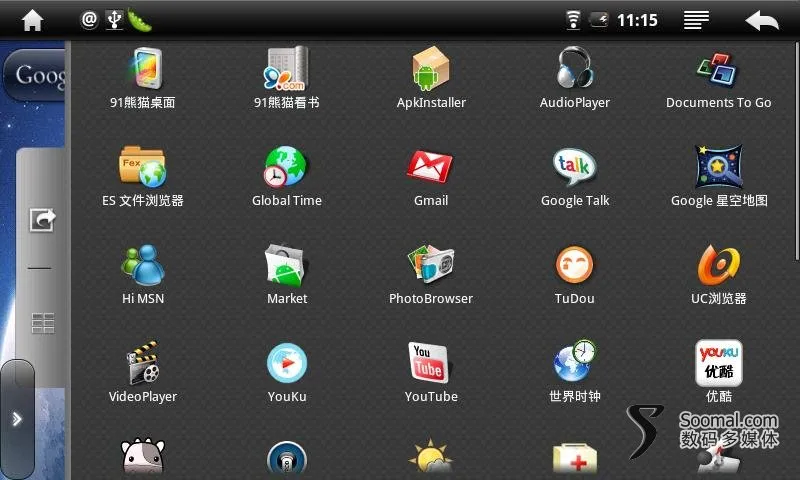Screen dimensions: 800x480
Task: Expand the side chevron handle
Action: pyautogui.click(x=17, y=419)
